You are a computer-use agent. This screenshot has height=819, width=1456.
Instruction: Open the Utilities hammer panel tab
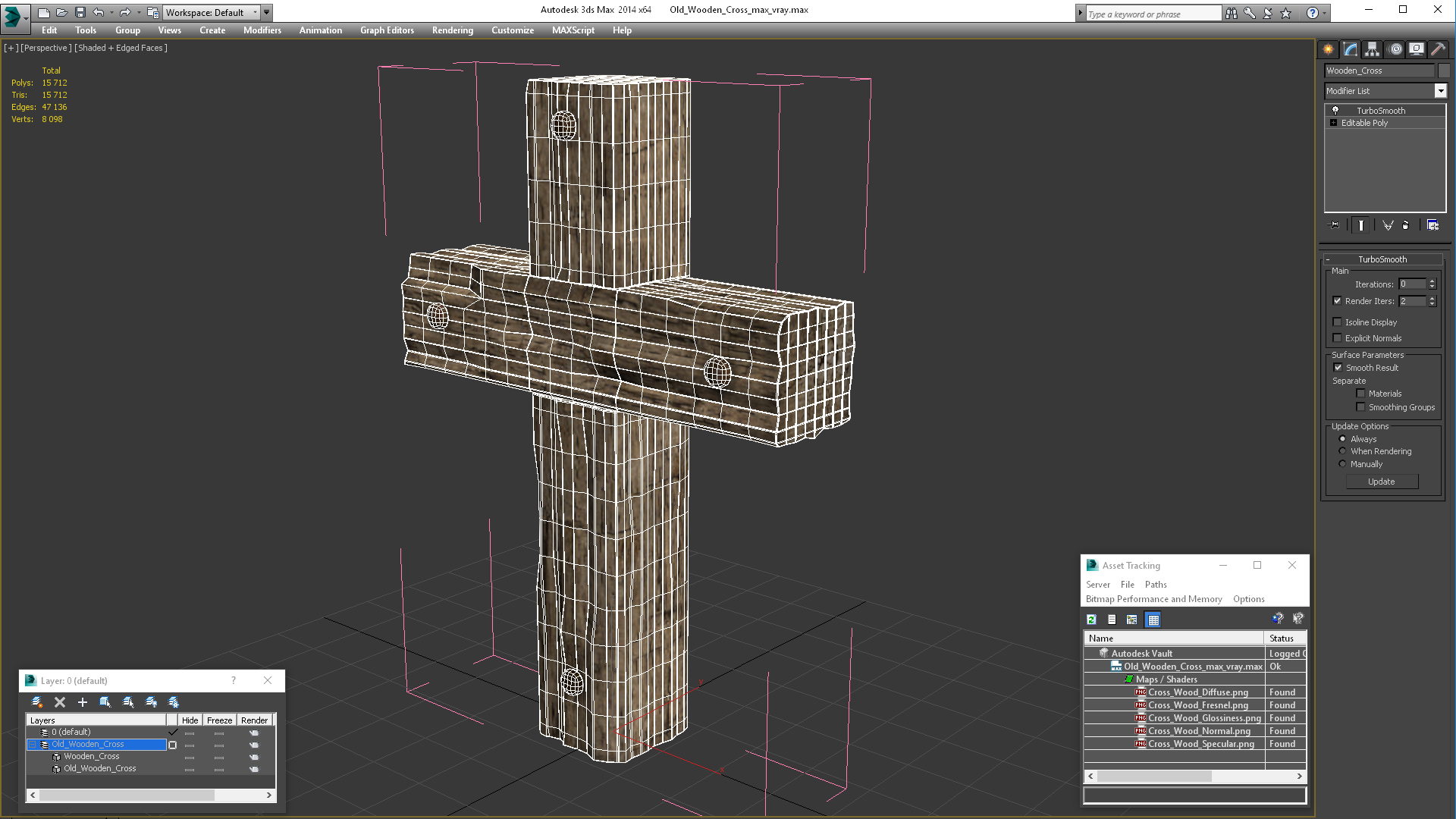(1438, 49)
